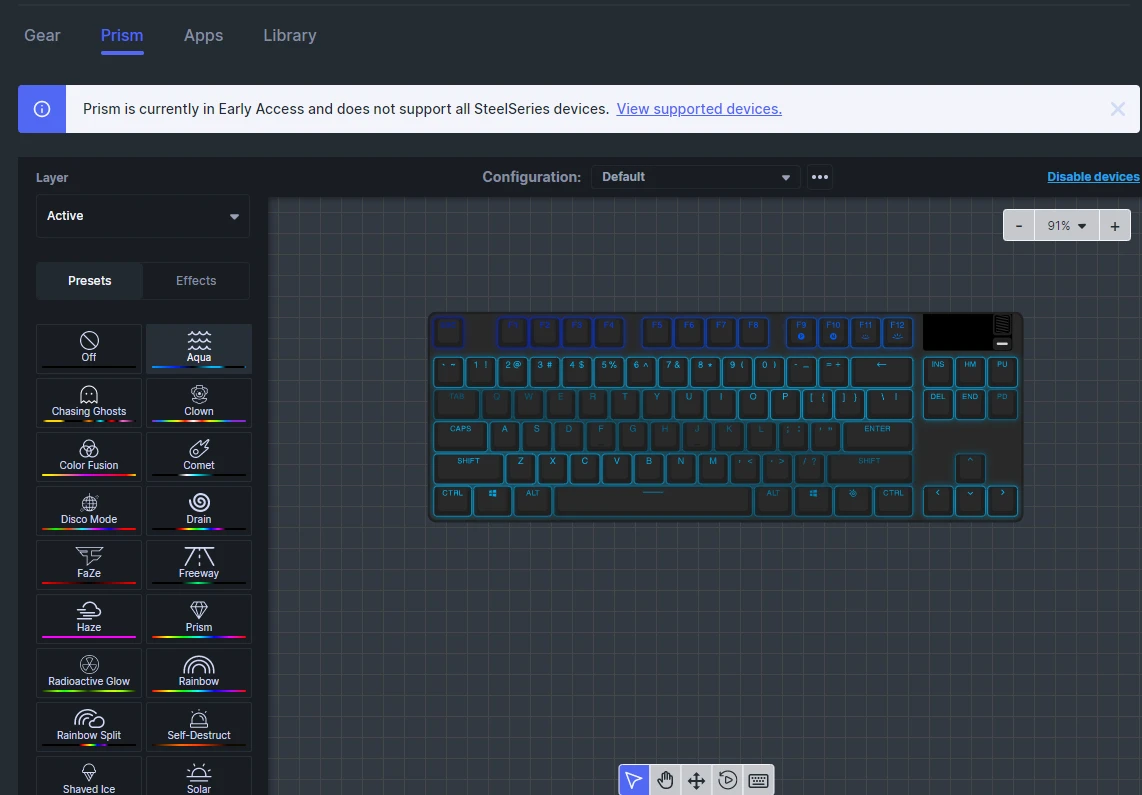This screenshot has height=795, width=1142.
Task: Select the Off lighting preset
Action: point(89,349)
